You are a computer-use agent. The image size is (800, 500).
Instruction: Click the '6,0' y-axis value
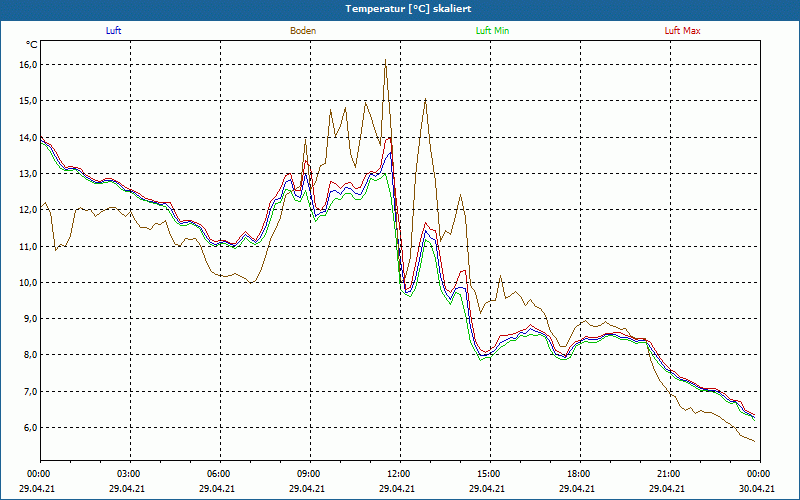point(30,428)
